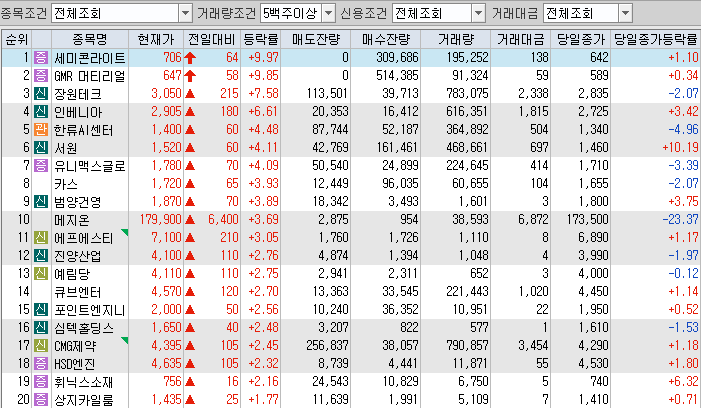Click the 증 badge next to 세미콘라이트
The height and width of the screenshot is (408, 701).
tap(41, 58)
